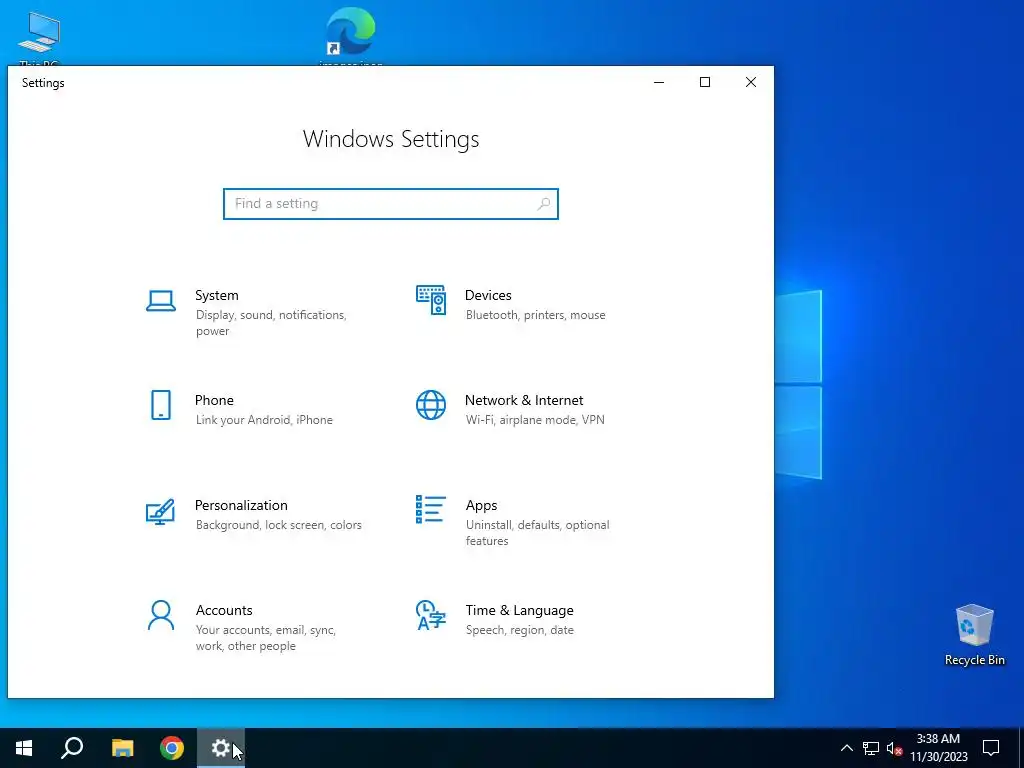Focus the Find a setting search box
The height and width of the screenshot is (768, 1024).
tap(391, 204)
